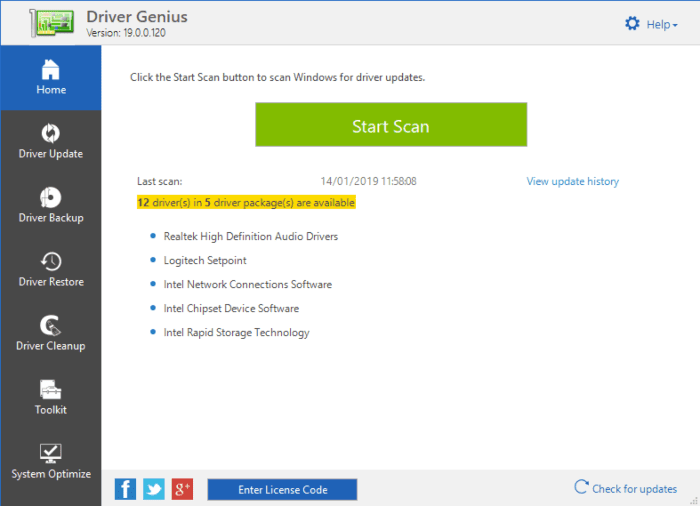Open the View update history link
This screenshot has width=700, height=506.
coord(573,181)
